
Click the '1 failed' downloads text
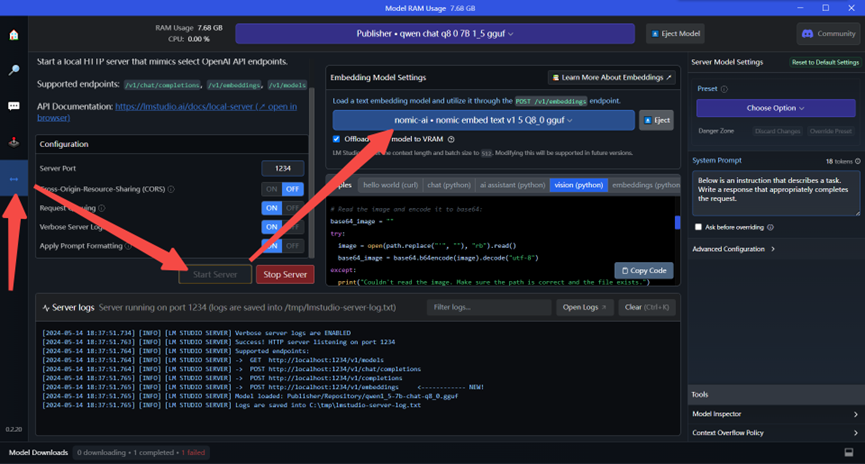[x=193, y=452]
